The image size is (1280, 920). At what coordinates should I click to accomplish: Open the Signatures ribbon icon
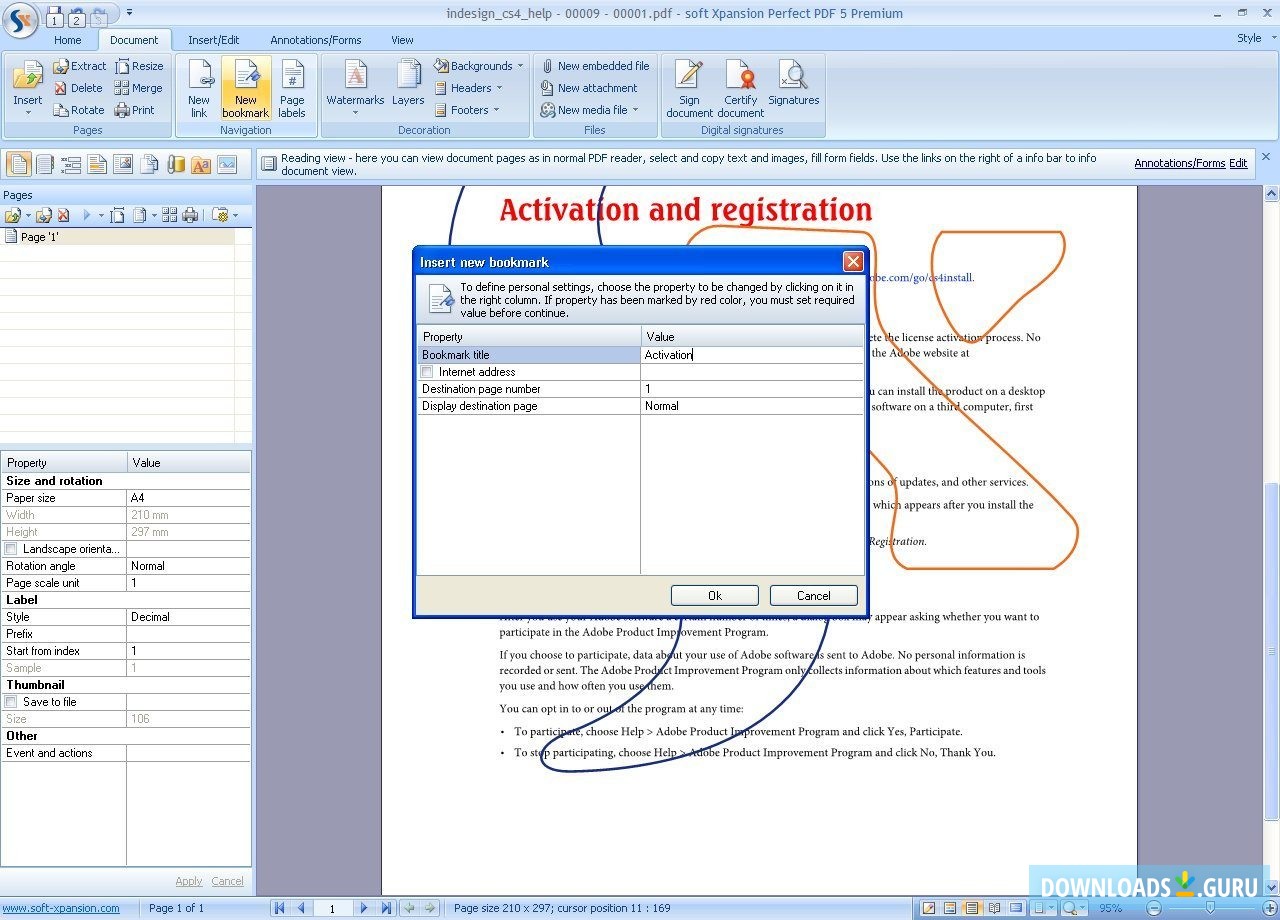[x=794, y=83]
